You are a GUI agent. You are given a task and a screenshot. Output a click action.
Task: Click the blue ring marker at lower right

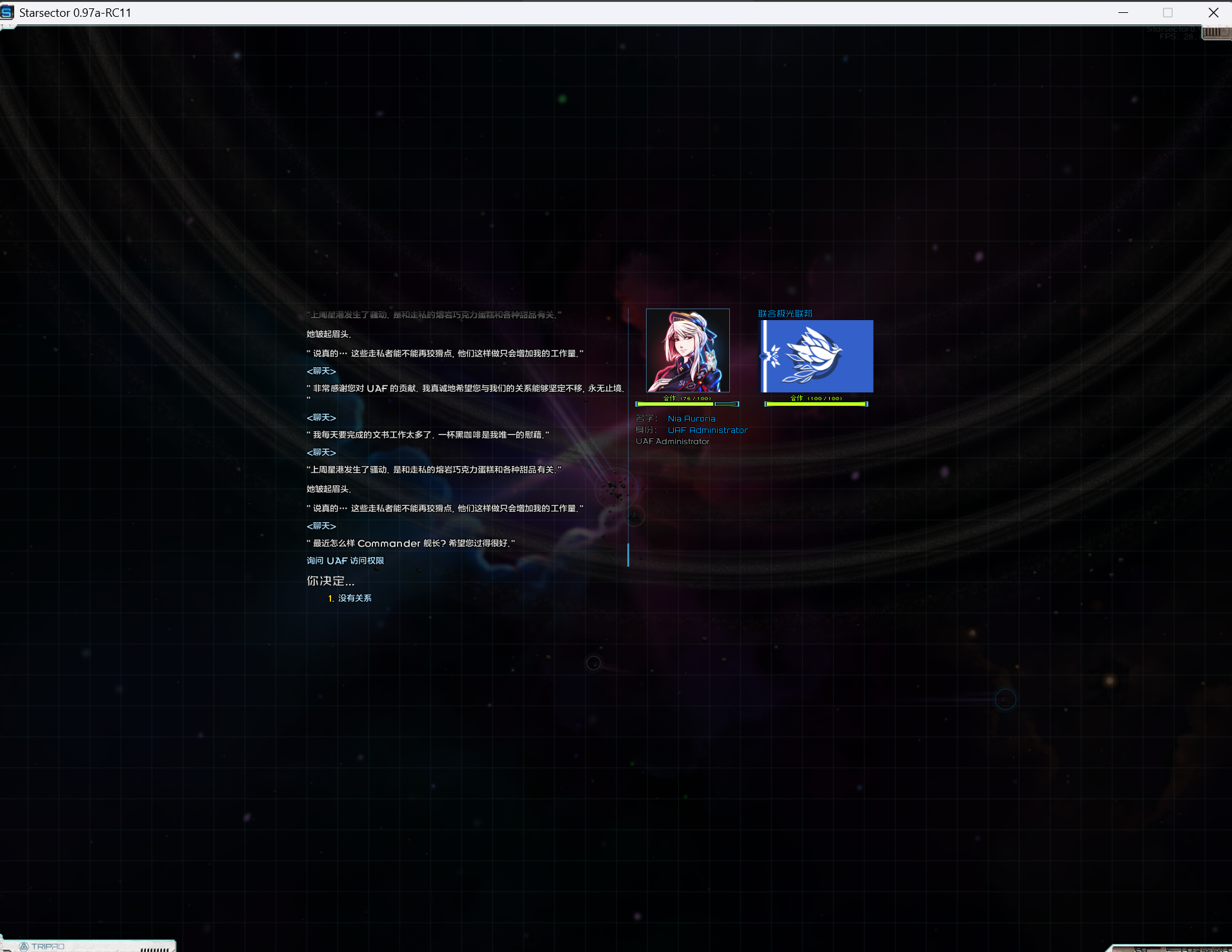coord(1005,699)
